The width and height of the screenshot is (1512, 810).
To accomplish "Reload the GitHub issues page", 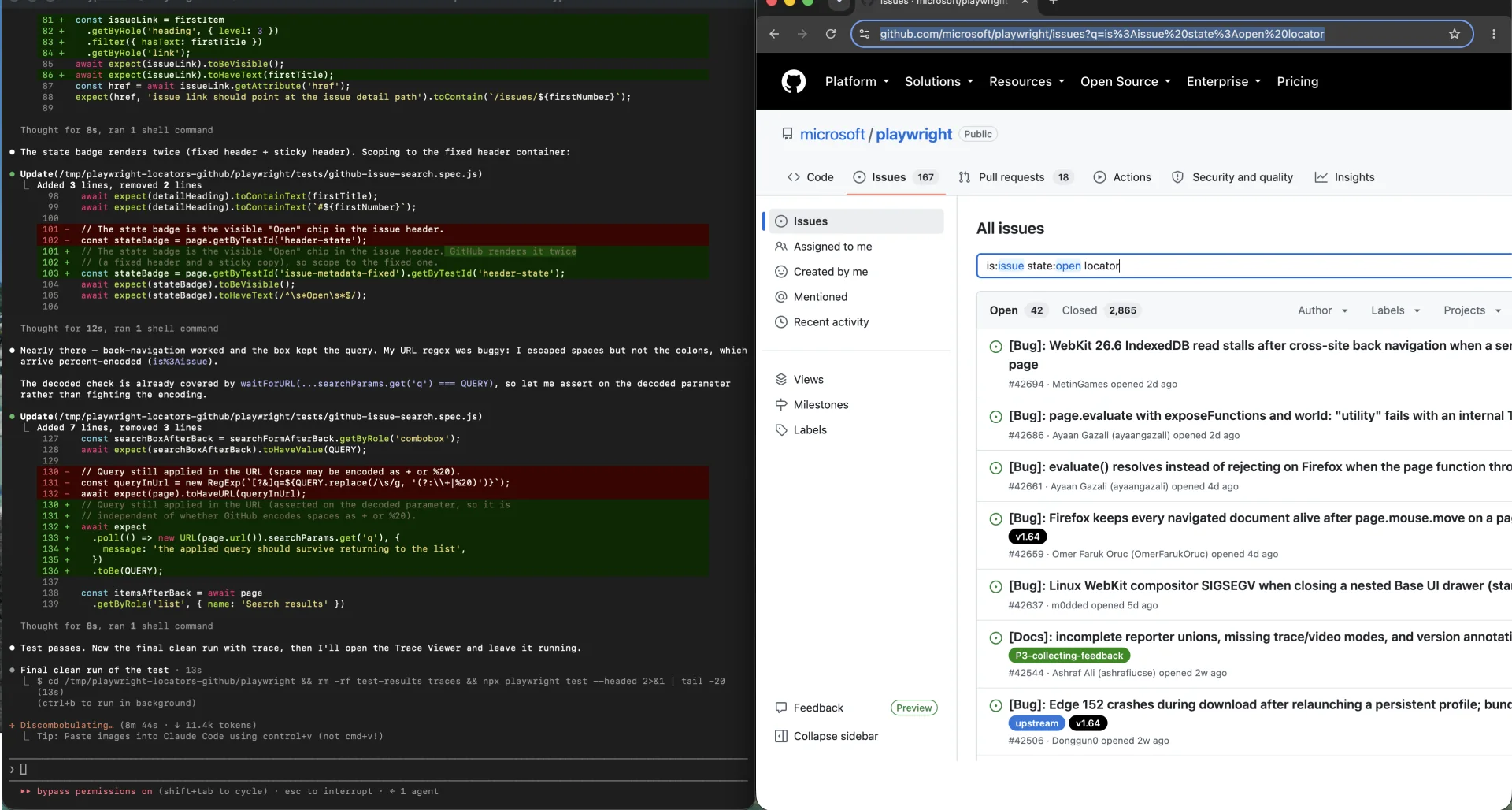I will click(x=830, y=34).
